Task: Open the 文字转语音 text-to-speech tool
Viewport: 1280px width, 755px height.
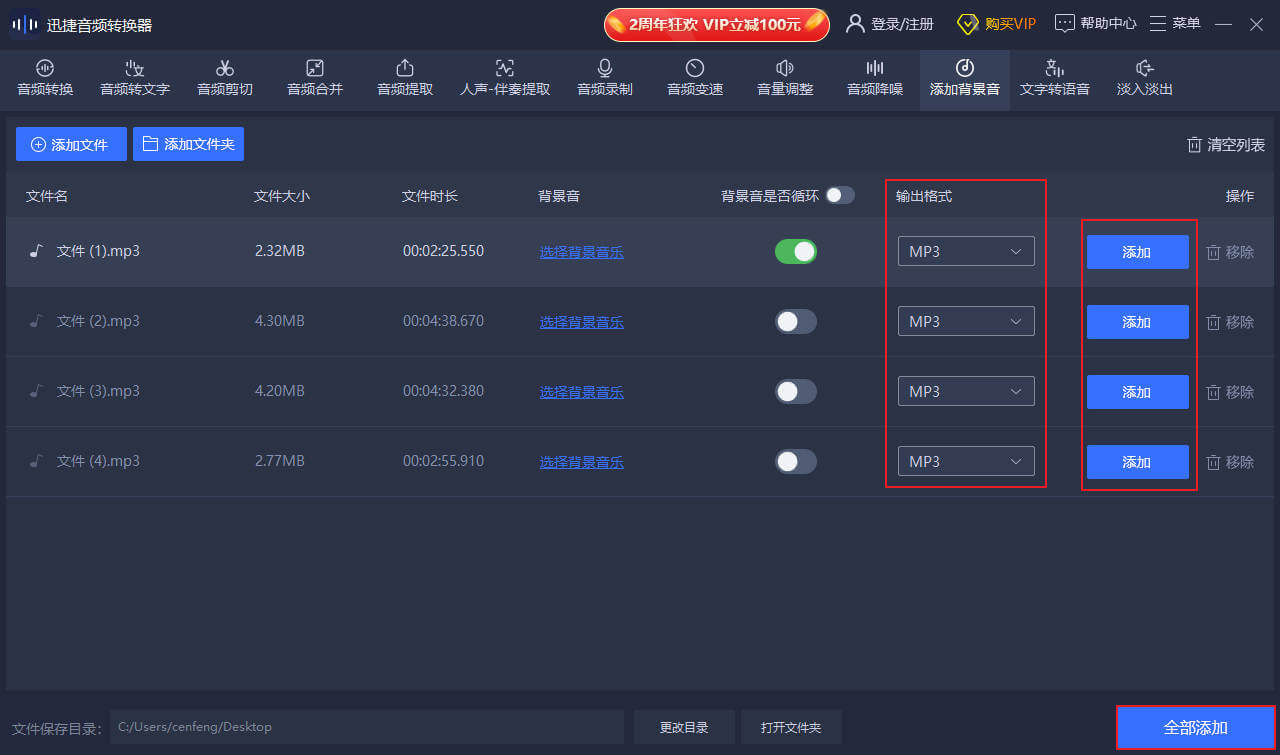Action: (1054, 79)
